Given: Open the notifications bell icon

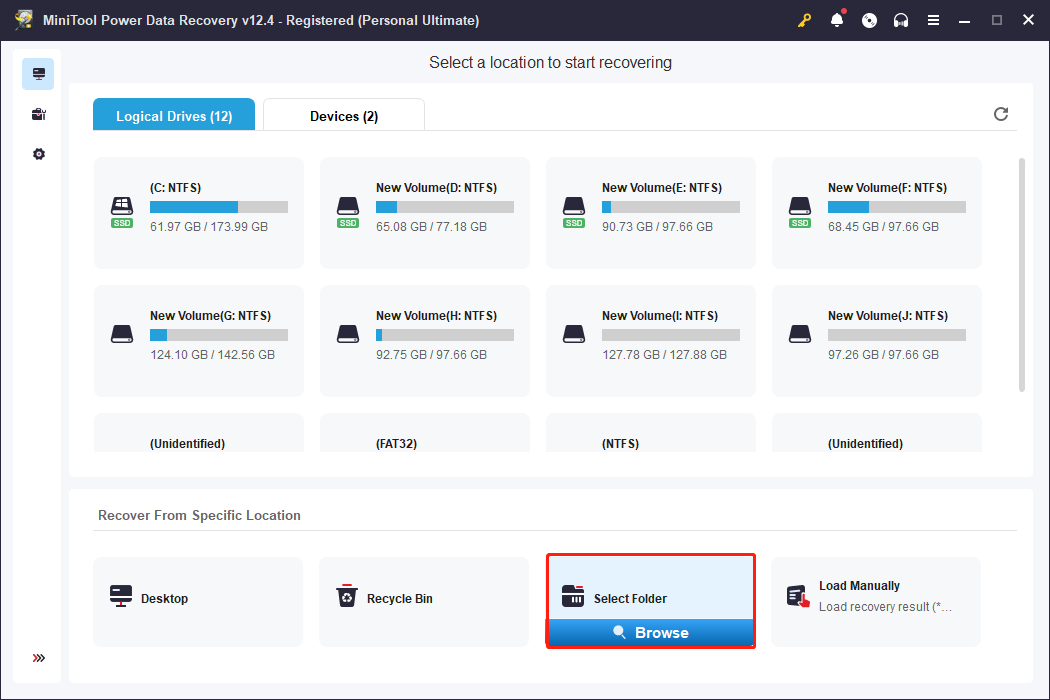Looking at the screenshot, I should tap(837, 19).
